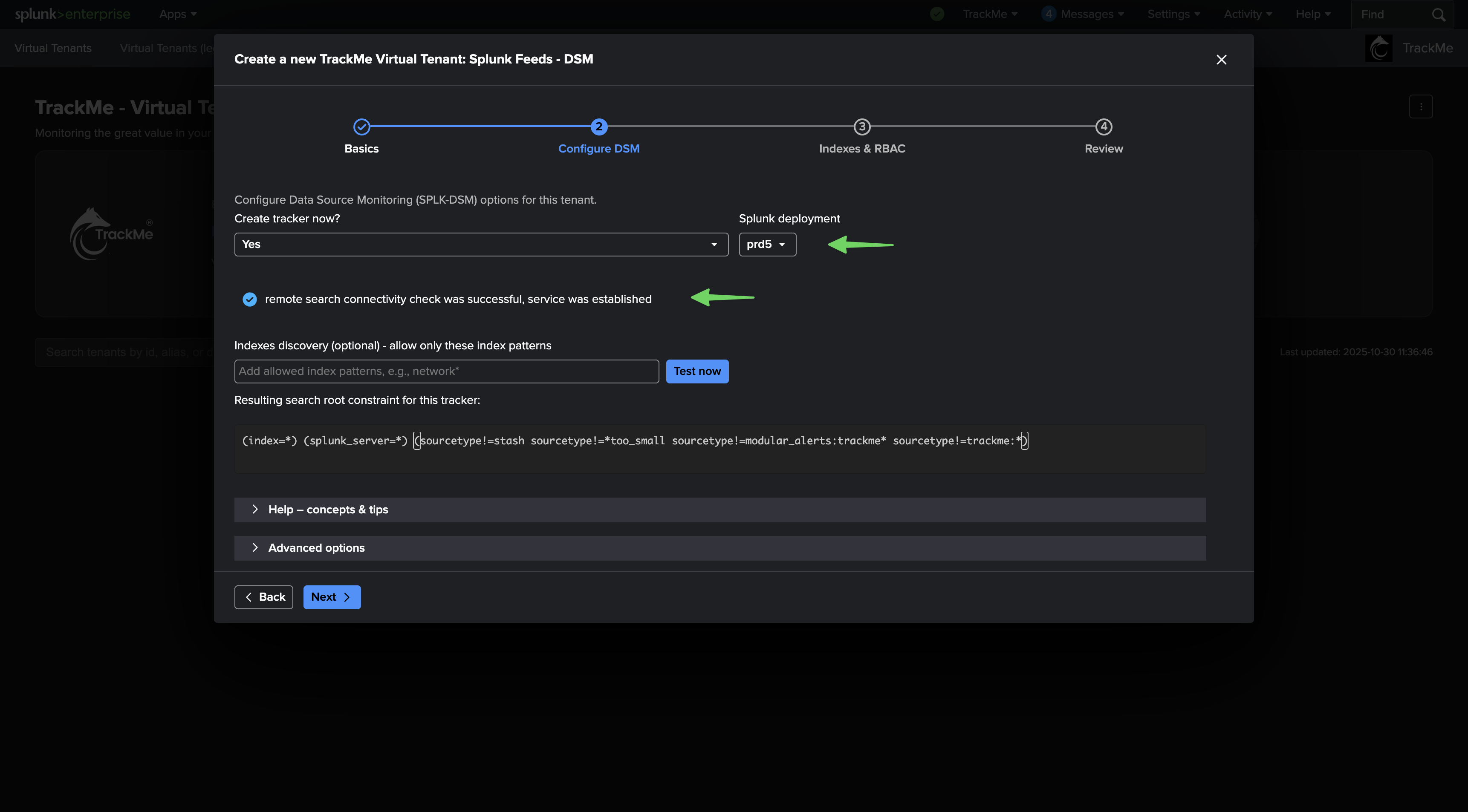Click the green health status icon

pyautogui.click(x=937, y=14)
